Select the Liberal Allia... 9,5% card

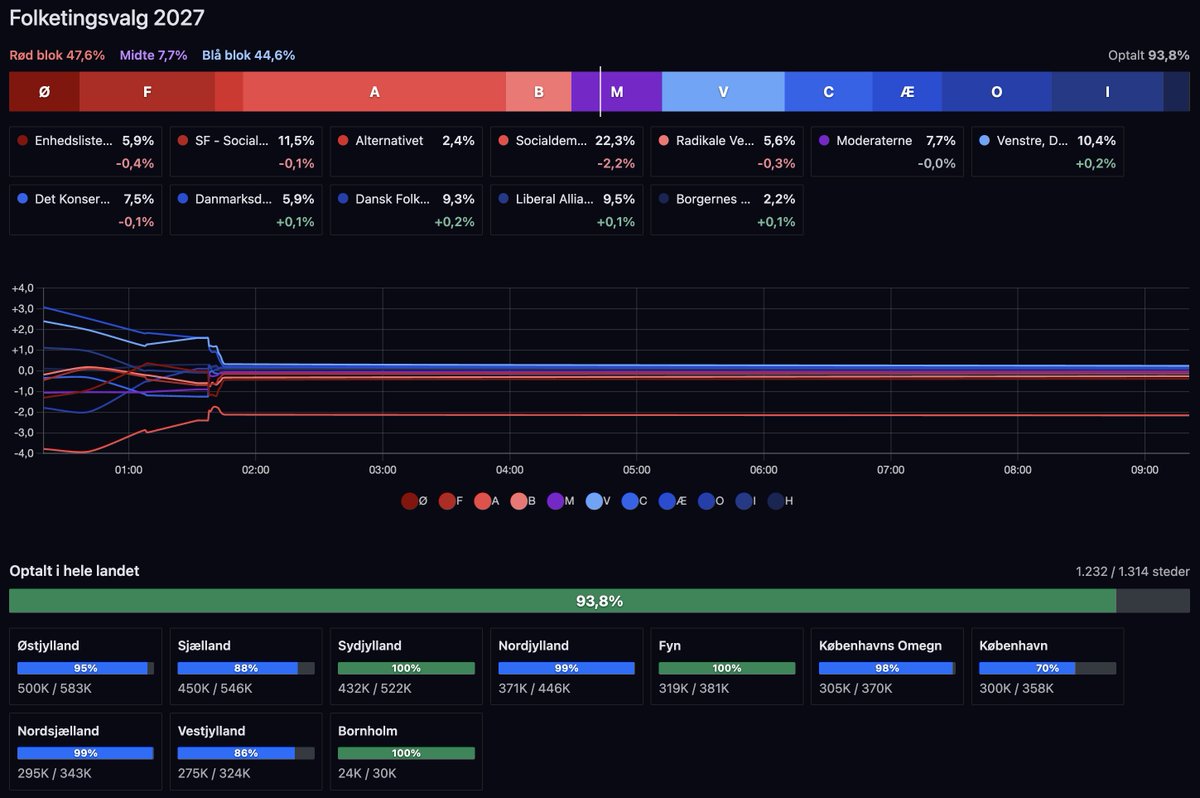pyautogui.click(x=566, y=210)
